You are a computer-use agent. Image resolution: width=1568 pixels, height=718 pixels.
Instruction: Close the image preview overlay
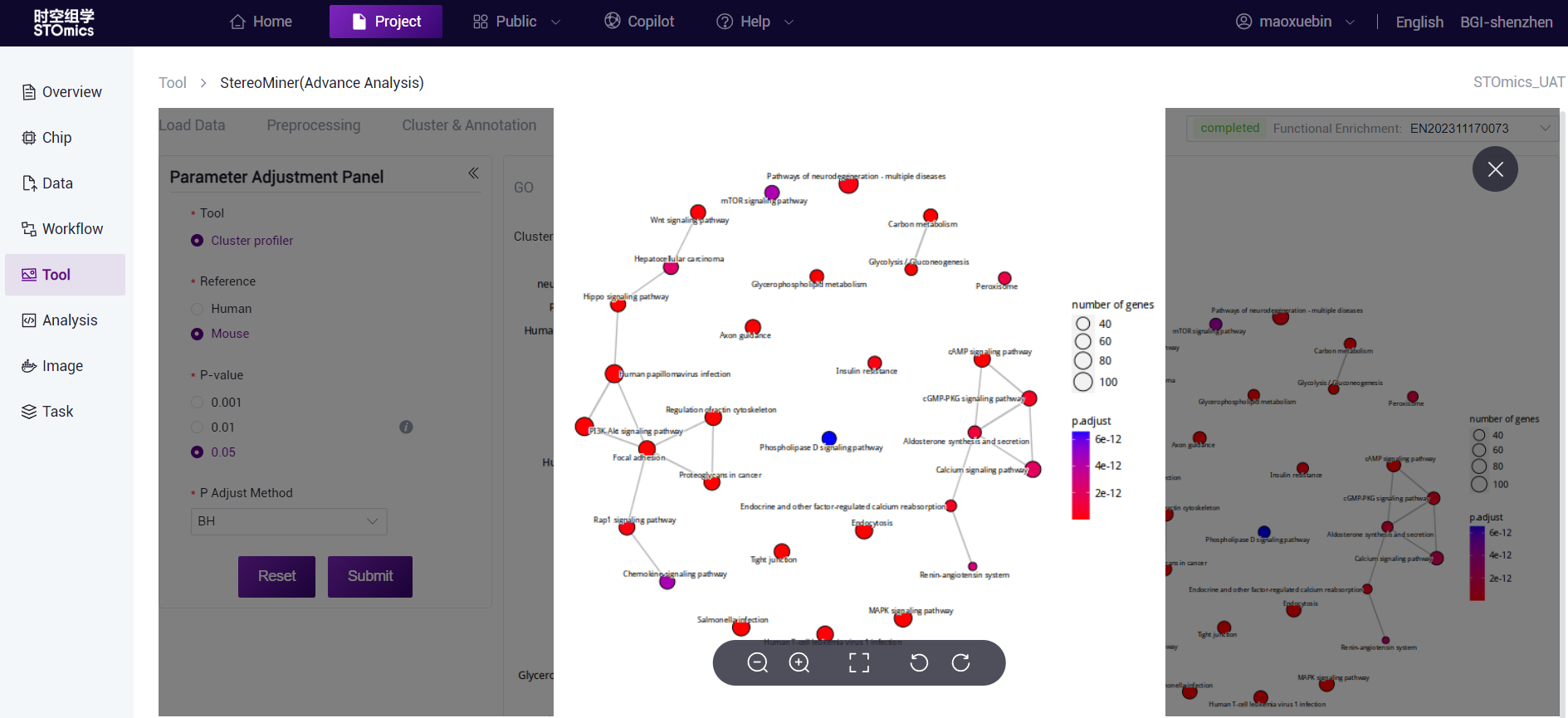(1495, 169)
